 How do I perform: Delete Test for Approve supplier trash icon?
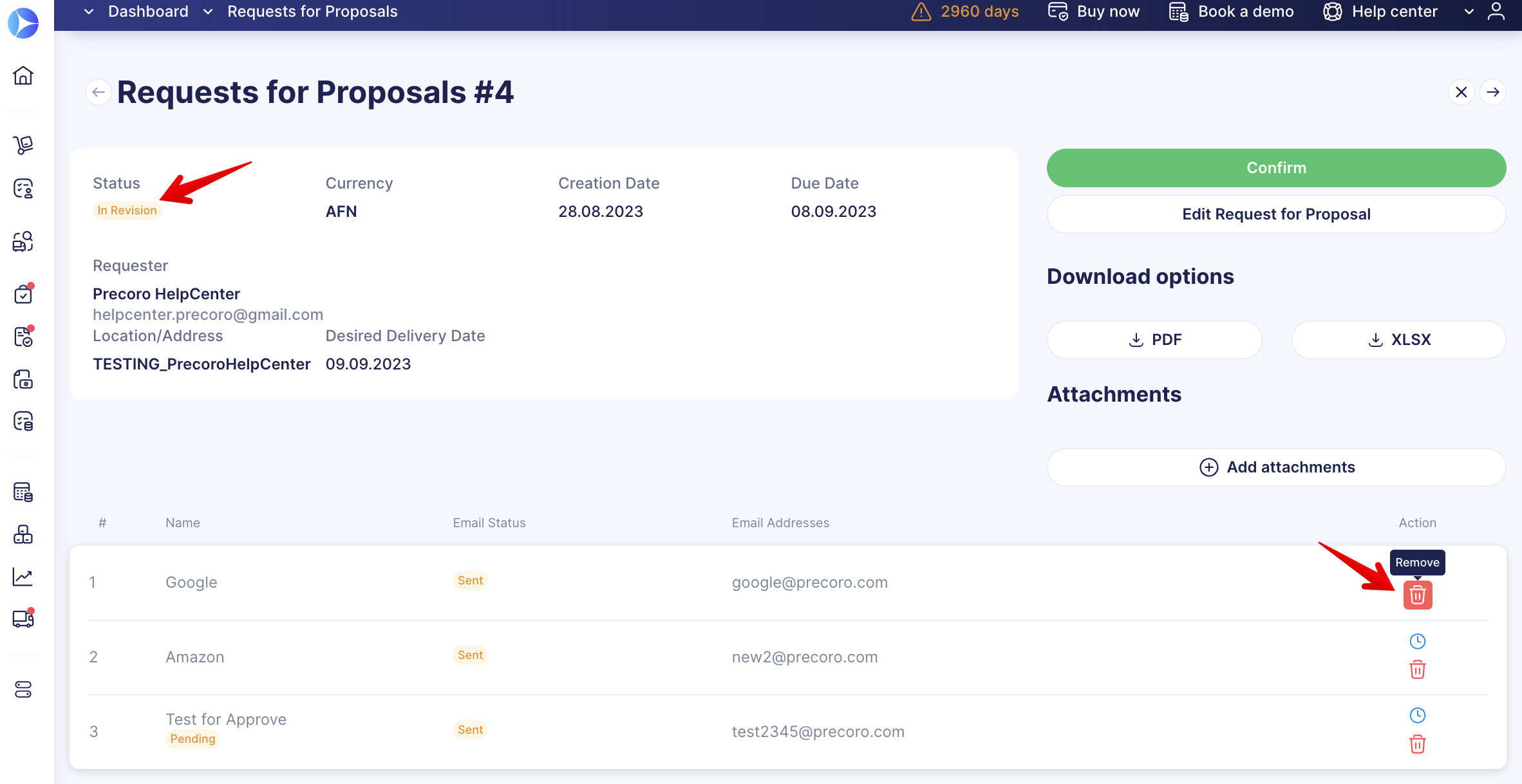[x=1418, y=745]
